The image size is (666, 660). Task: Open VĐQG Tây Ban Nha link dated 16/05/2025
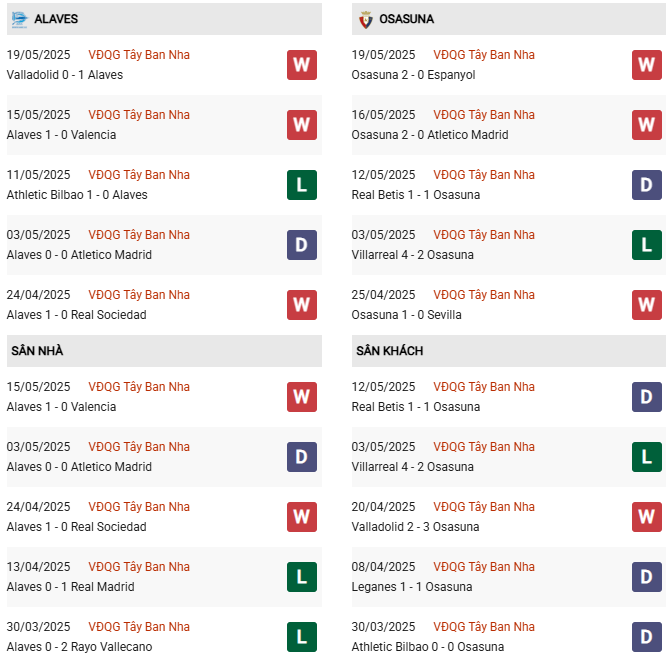[484, 115]
